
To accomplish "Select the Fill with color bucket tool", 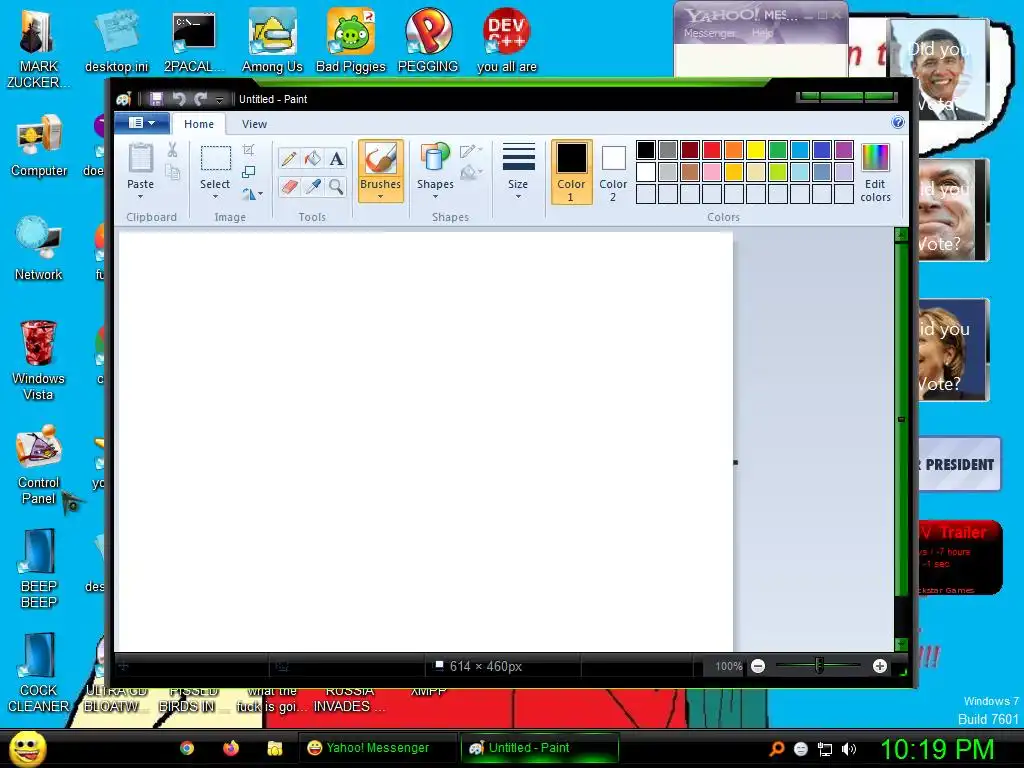I will pyautogui.click(x=313, y=159).
